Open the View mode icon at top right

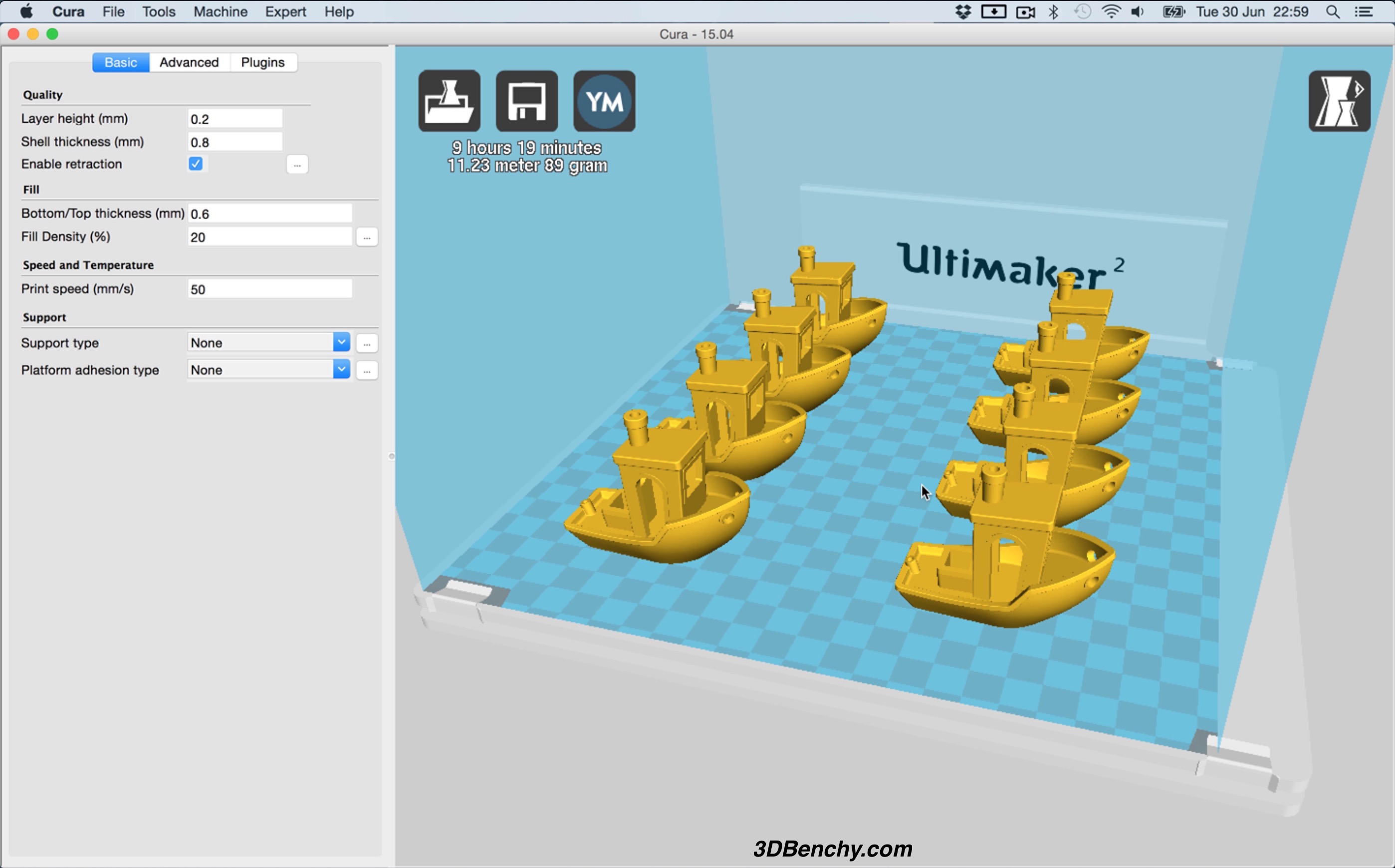click(1339, 101)
